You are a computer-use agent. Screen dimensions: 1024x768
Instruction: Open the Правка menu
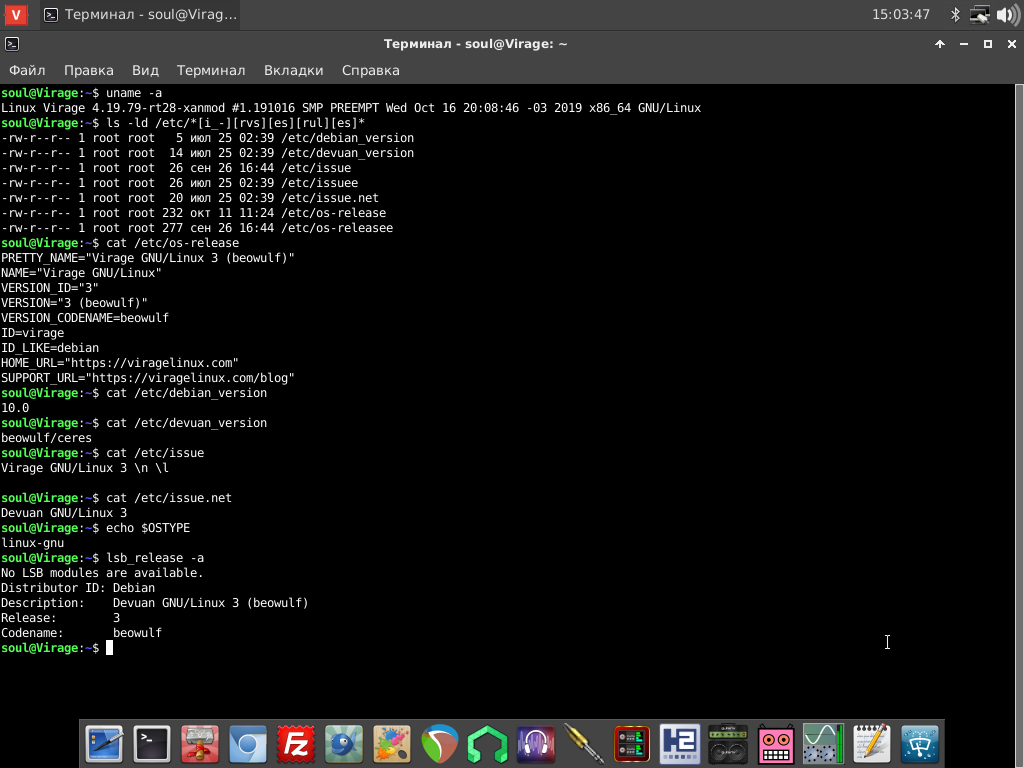tap(89, 70)
